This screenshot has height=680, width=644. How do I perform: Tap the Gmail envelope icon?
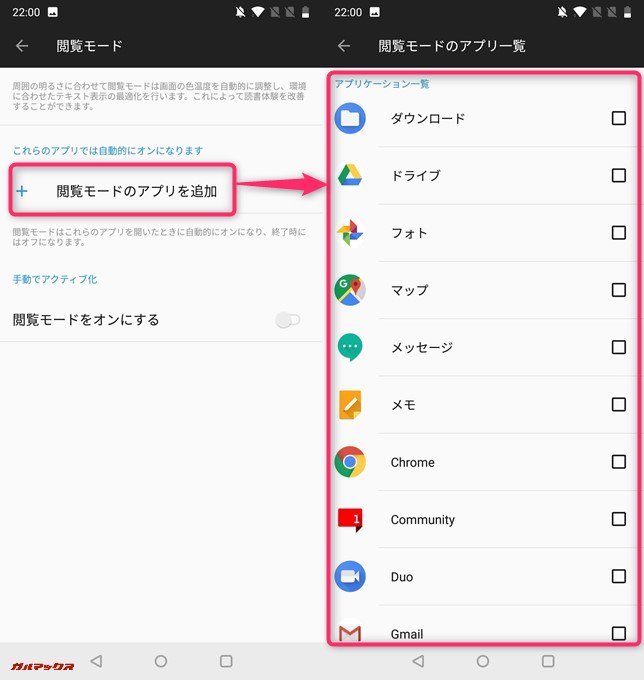[x=349, y=632]
